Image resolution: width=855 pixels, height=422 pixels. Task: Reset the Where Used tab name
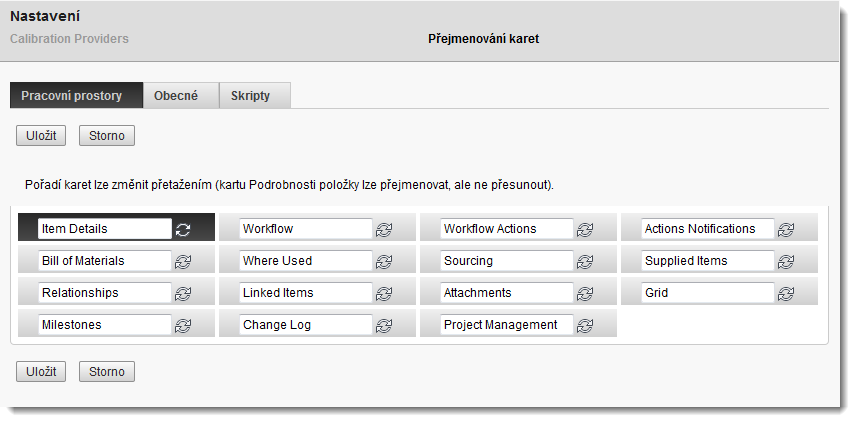point(384,261)
